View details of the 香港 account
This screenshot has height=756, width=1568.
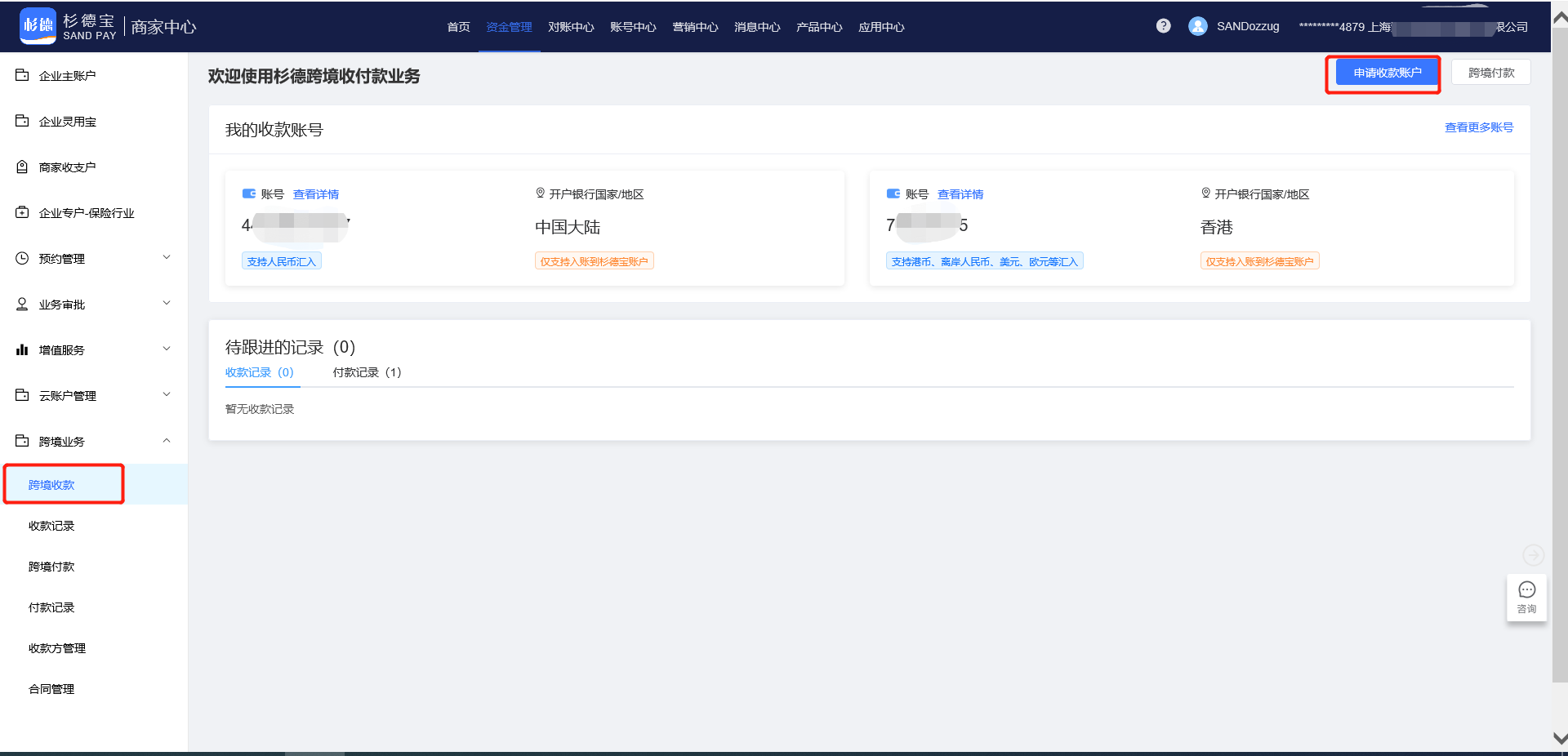(x=960, y=194)
